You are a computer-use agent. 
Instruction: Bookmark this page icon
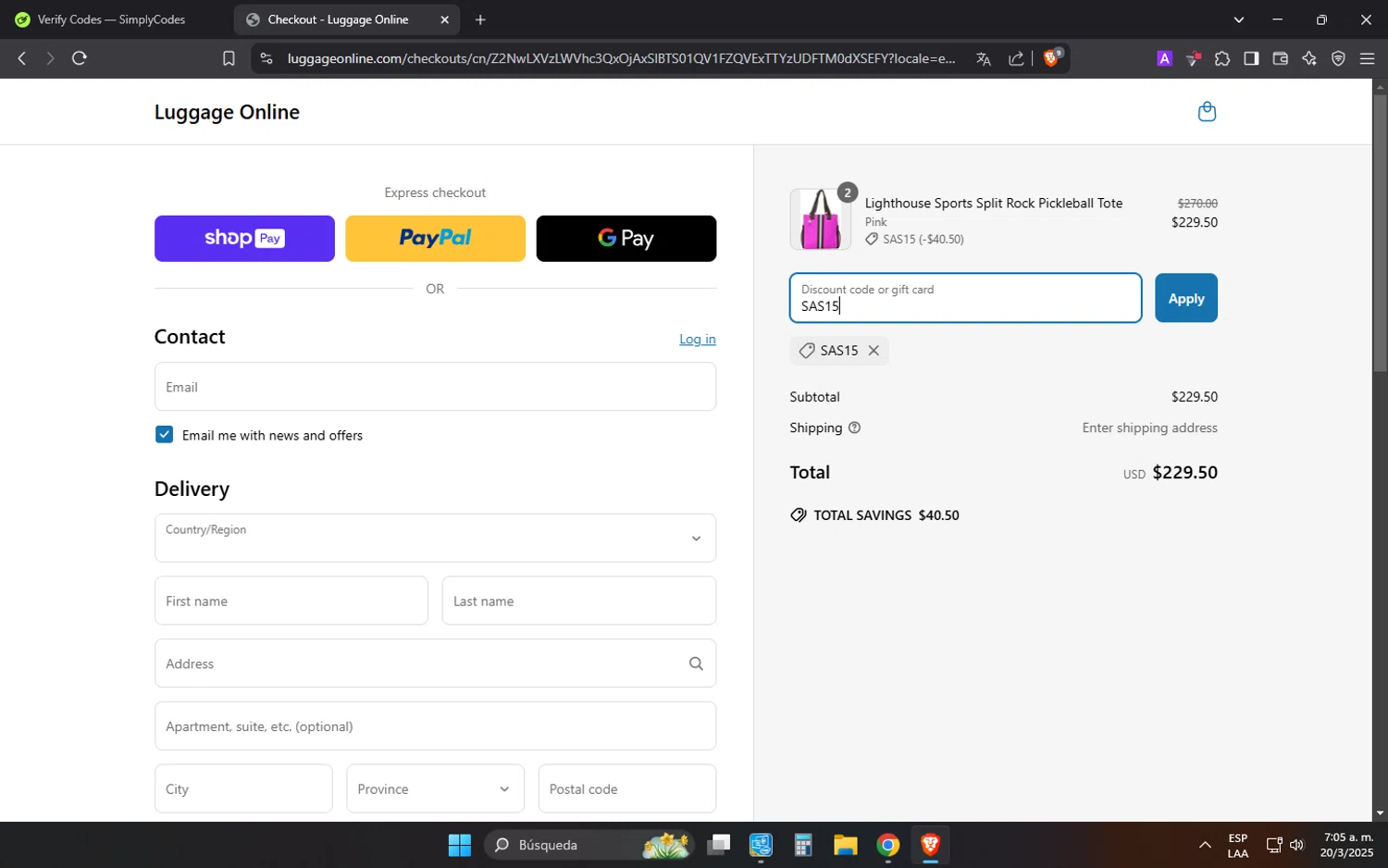pos(229,58)
